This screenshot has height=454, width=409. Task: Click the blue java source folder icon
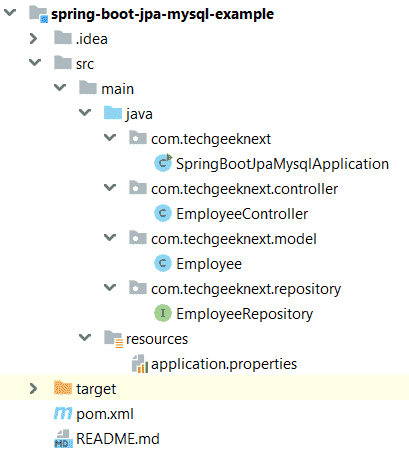[113, 113]
